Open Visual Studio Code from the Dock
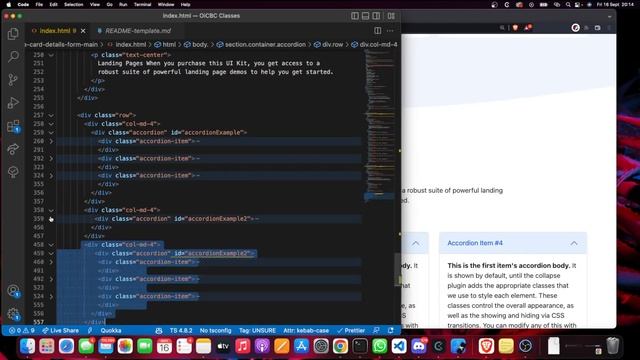This screenshot has width=640, height=360. tap(399, 346)
